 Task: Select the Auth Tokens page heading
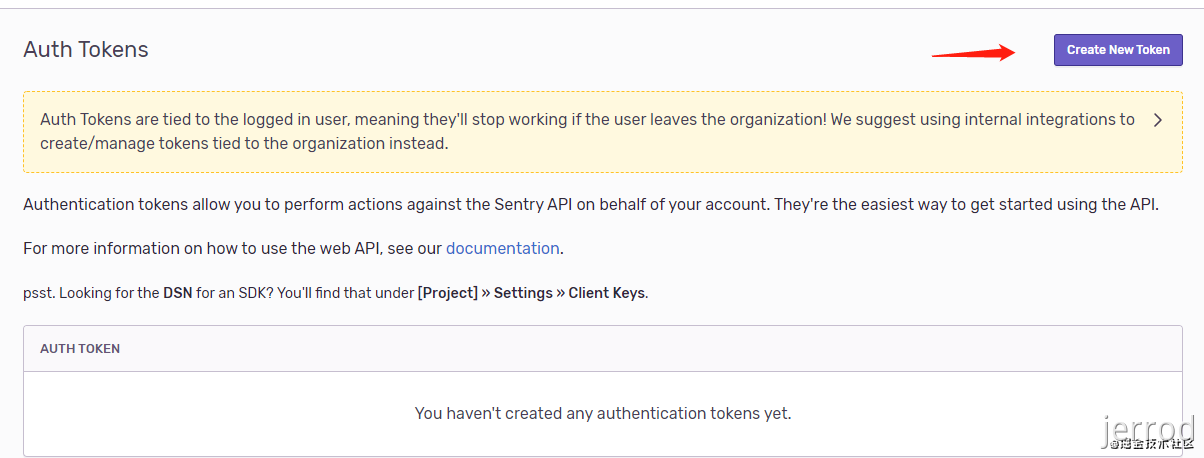click(x=86, y=49)
